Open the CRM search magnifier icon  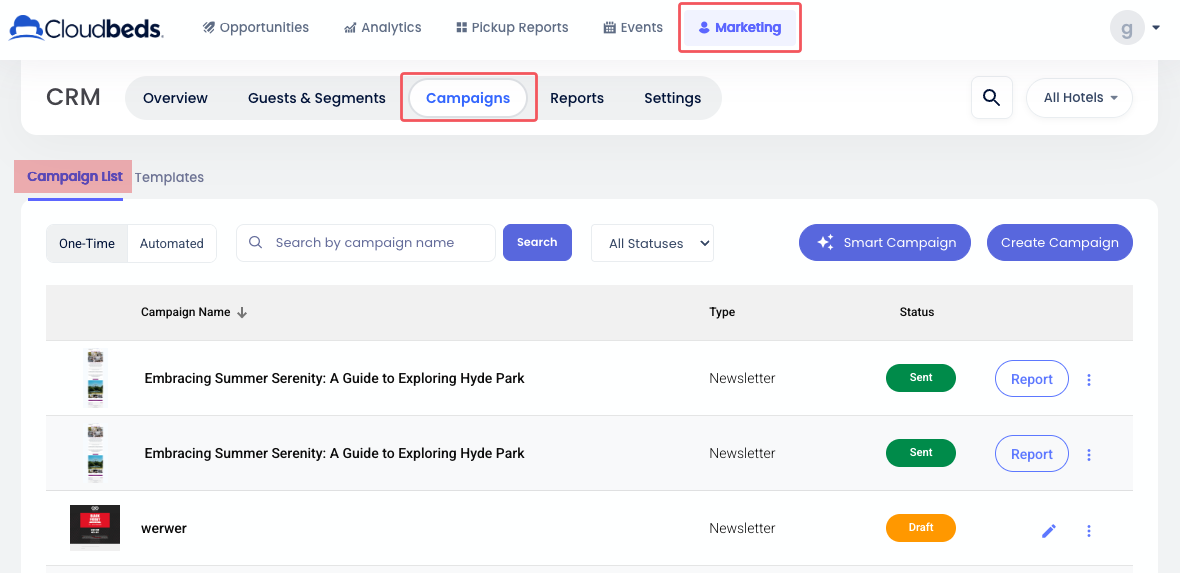[x=991, y=98]
